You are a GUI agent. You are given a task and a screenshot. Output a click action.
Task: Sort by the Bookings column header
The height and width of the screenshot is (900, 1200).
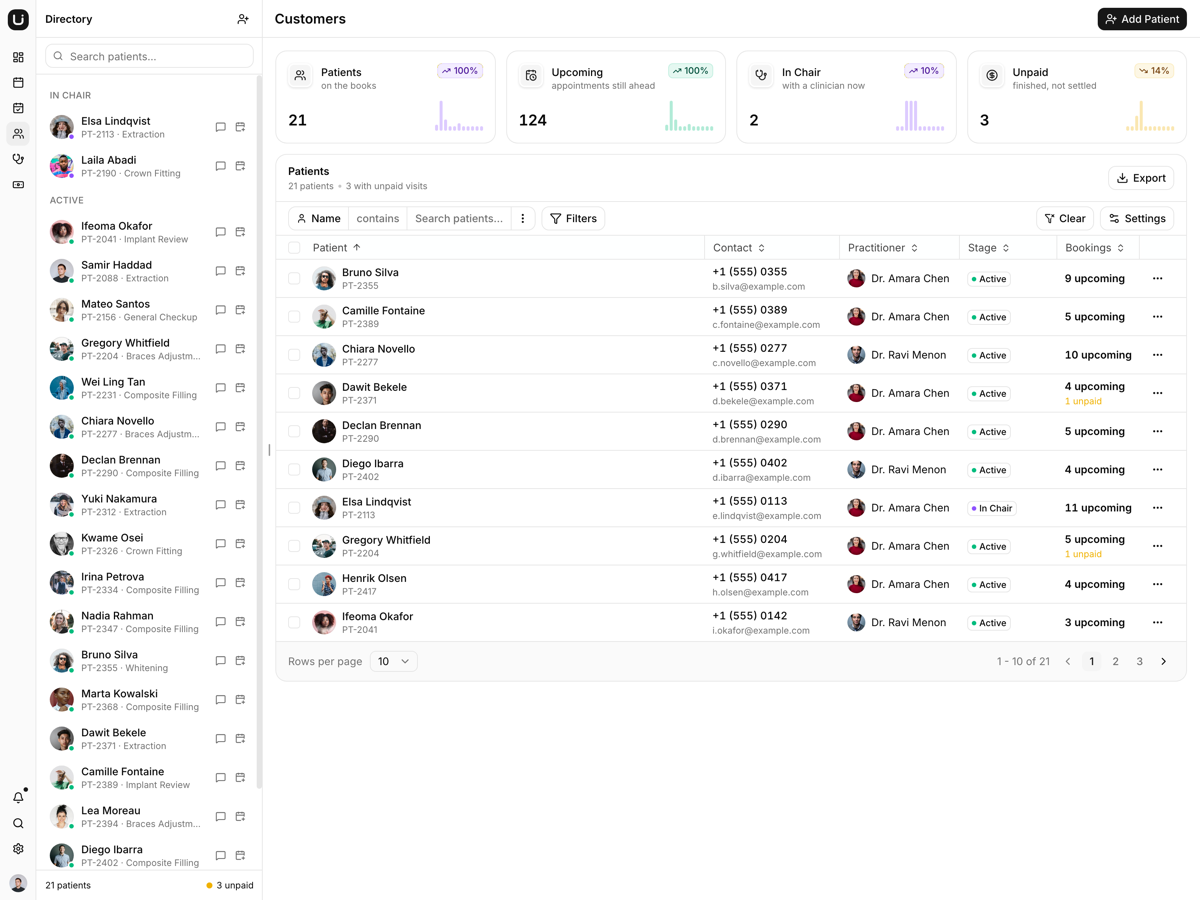(x=1095, y=248)
